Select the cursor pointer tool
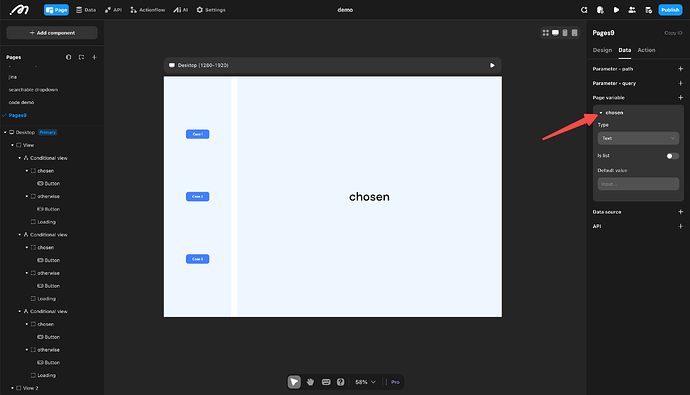690x395 pixels. [294, 382]
